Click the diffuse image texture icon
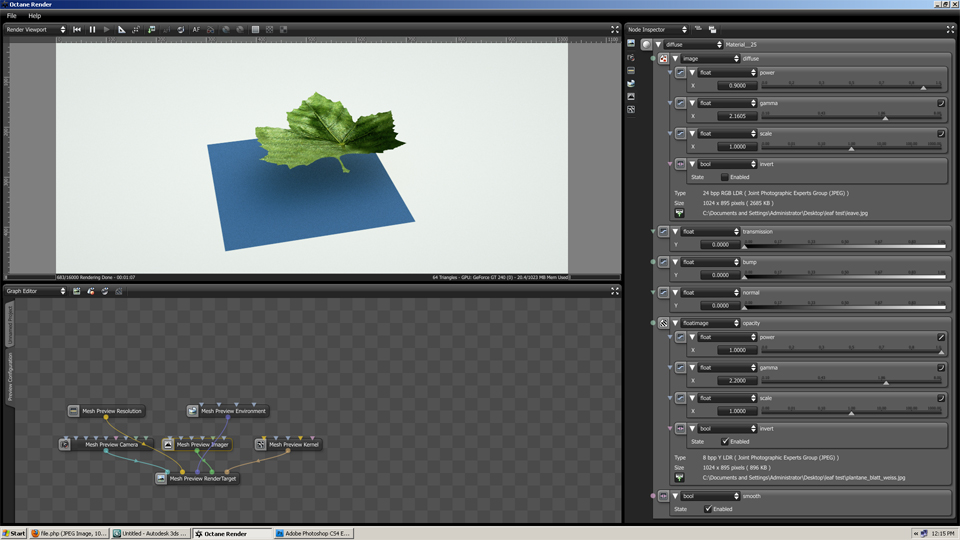Viewport: 960px width, 540px height. [663, 59]
